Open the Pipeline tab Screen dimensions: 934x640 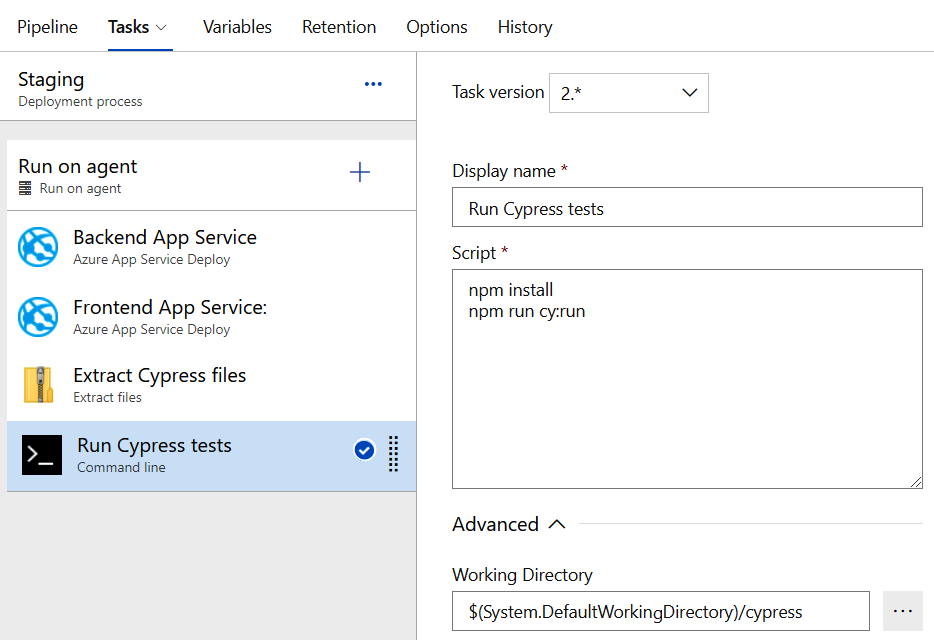point(47,27)
